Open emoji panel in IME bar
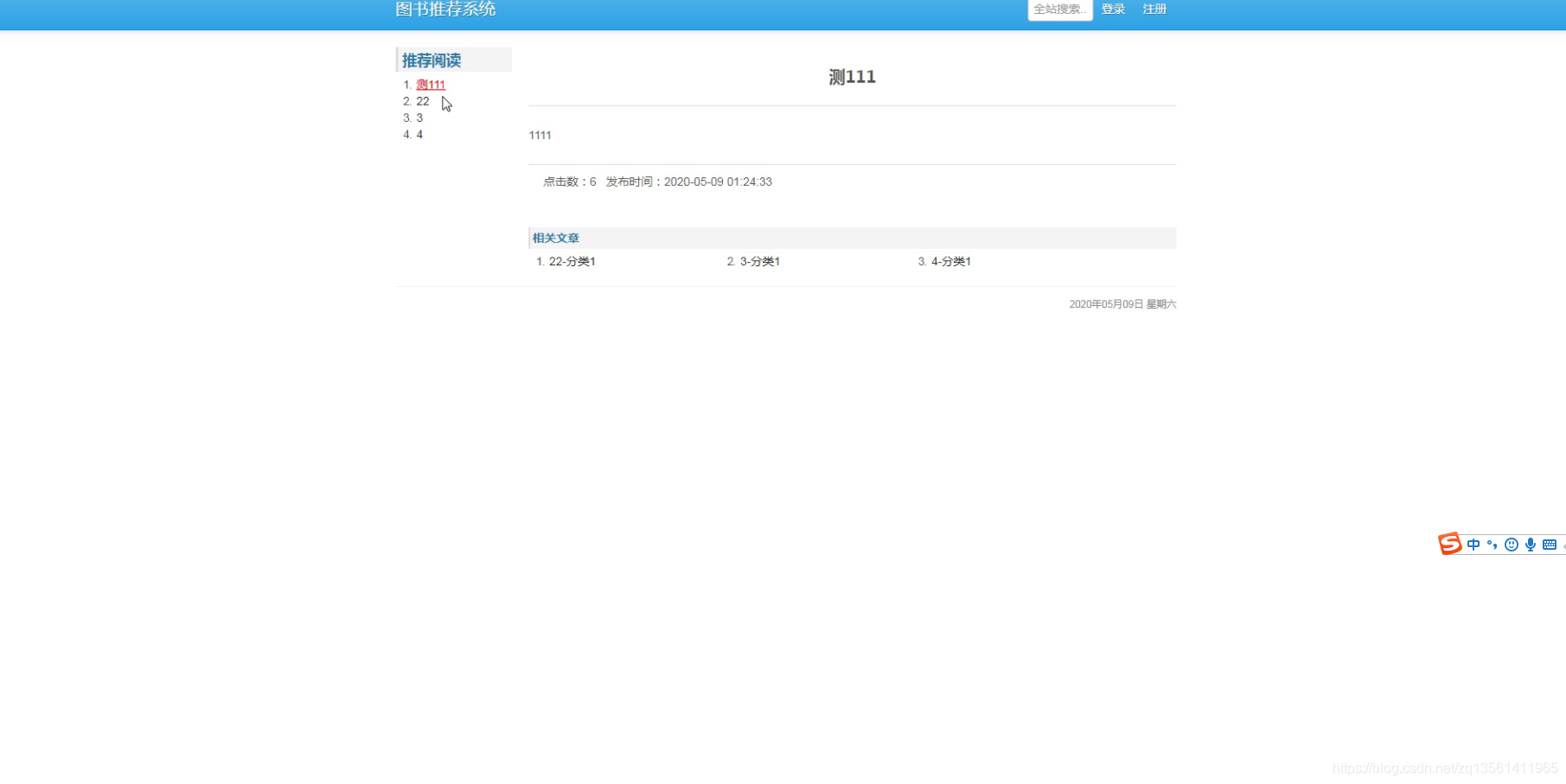 coord(1512,545)
